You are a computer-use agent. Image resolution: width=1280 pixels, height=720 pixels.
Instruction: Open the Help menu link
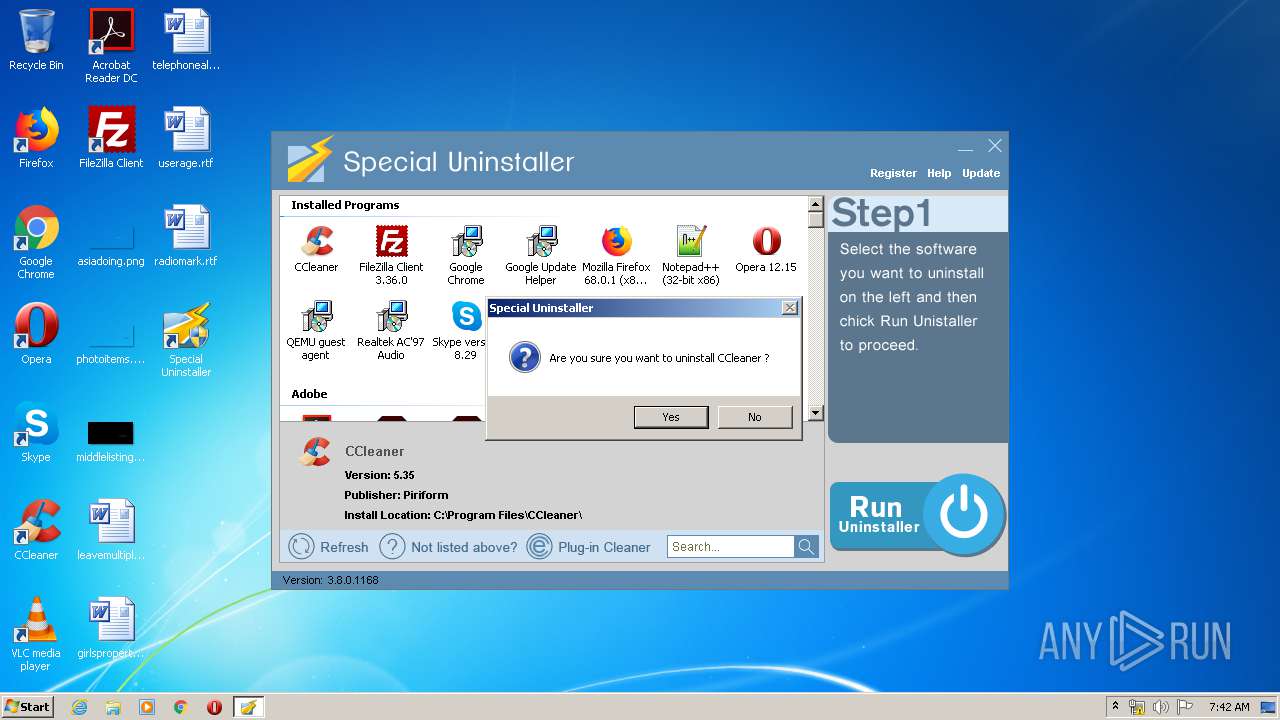coord(939,173)
